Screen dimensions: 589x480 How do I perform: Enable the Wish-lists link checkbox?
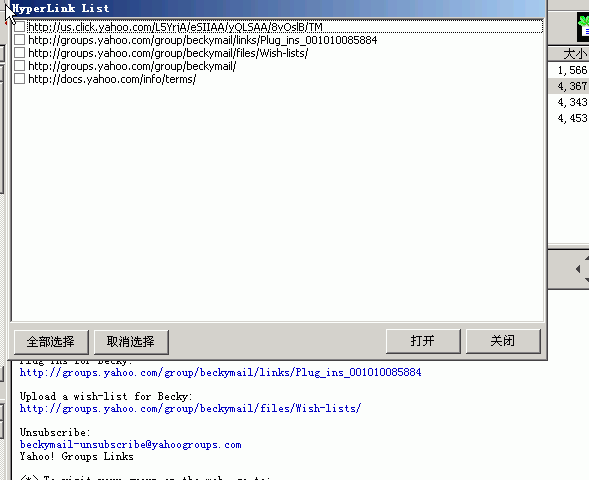point(20,53)
